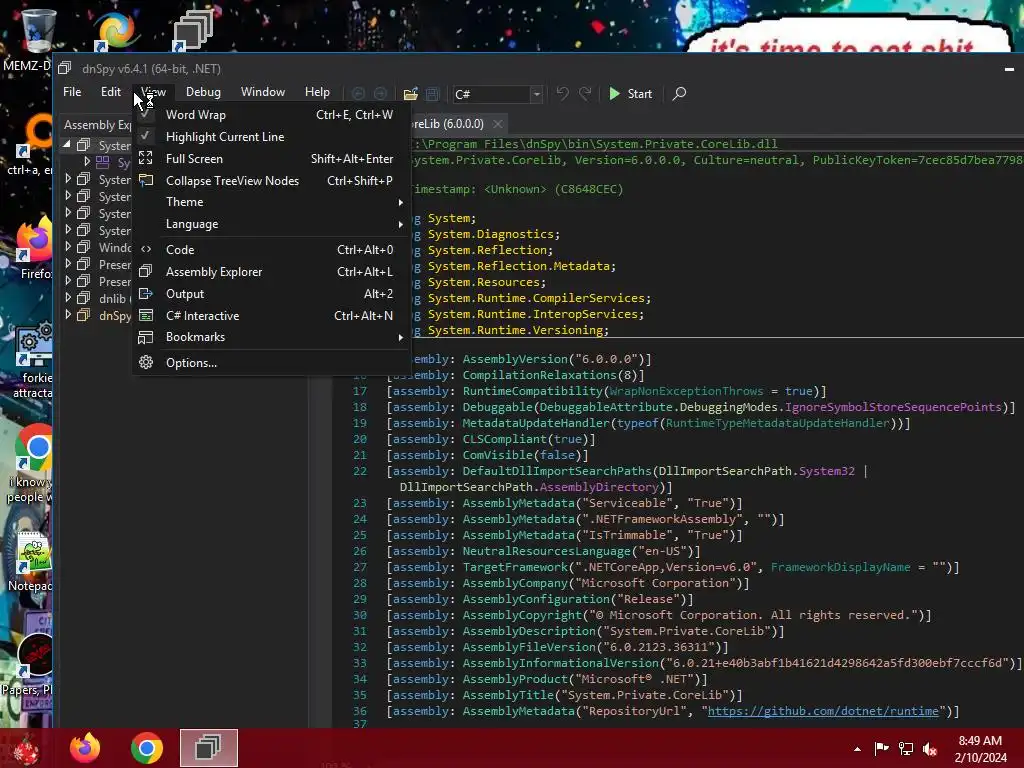The height and width of the screenshot is (768, 1024).
Task: Expand the Theme submenu
Action: [271, 202]
